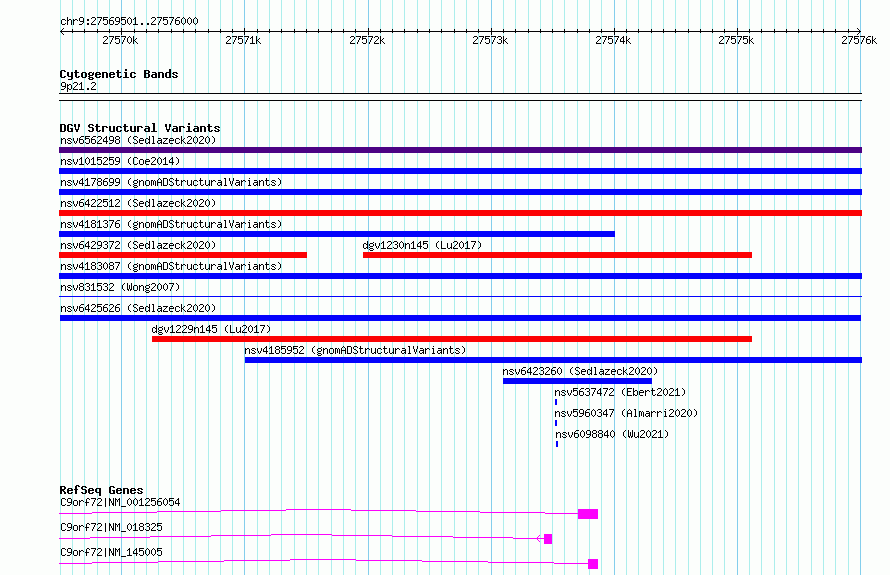The height and width of the screenshot is (575, 890).
Task: Click the DGV Structural Variants track title
Action: [140, 128]
